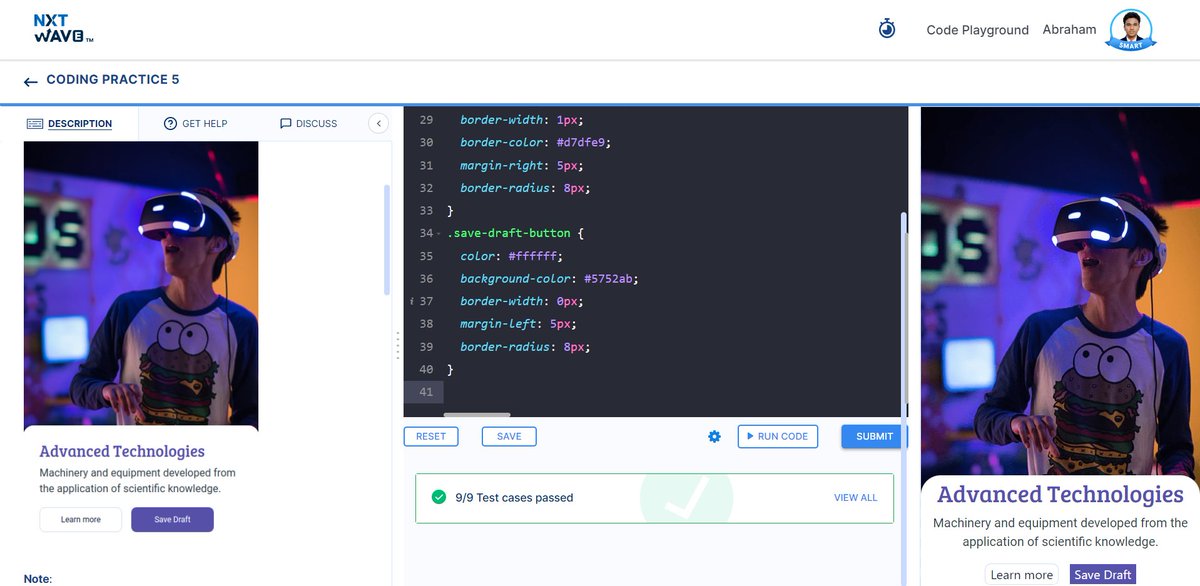Viewport: 1200px width, 586px height.
Task: Click the color: #ffffff code line
Action: [x=511, y=256]
